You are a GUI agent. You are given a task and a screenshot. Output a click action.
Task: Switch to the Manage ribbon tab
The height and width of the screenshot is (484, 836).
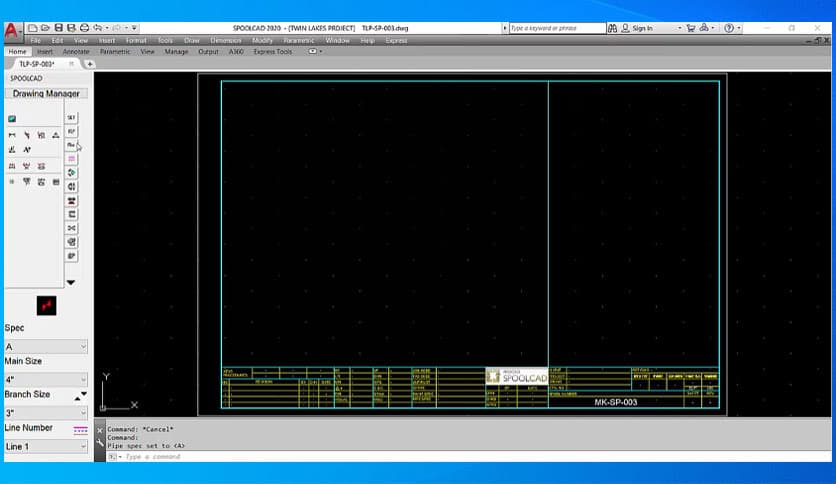(176, 52)
